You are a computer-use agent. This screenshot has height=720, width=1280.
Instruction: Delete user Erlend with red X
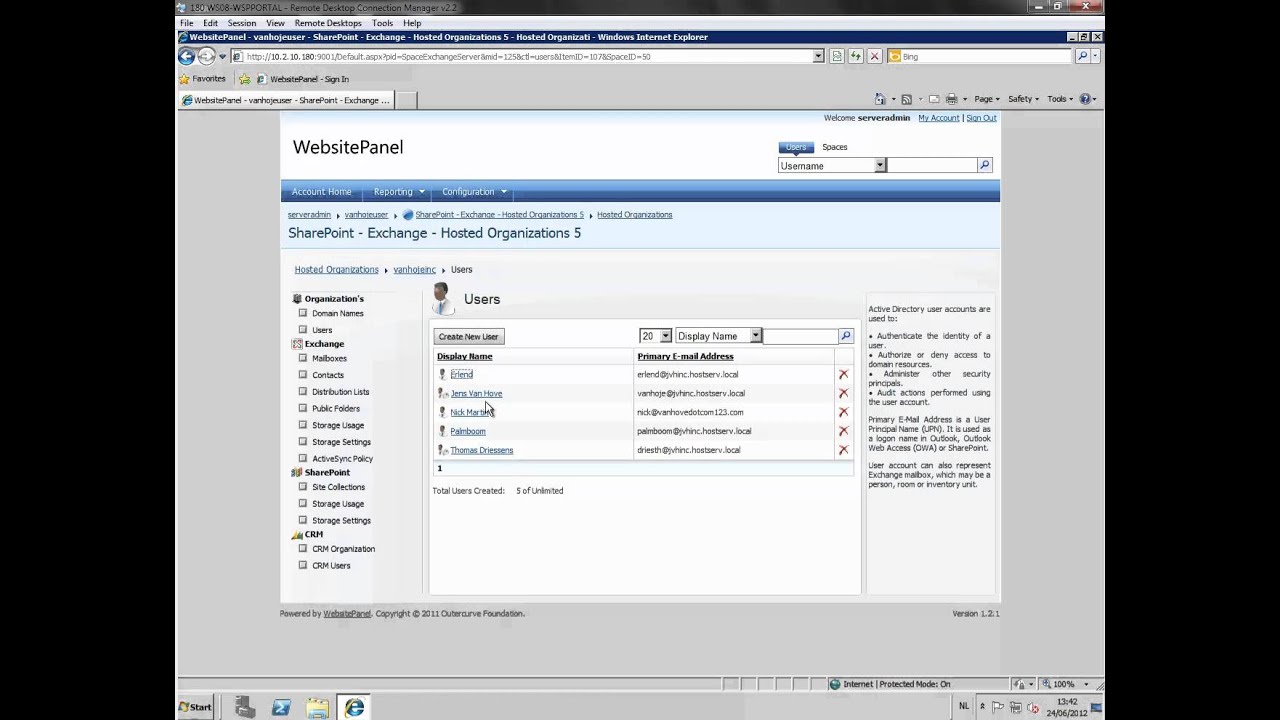tap(843, 375)
